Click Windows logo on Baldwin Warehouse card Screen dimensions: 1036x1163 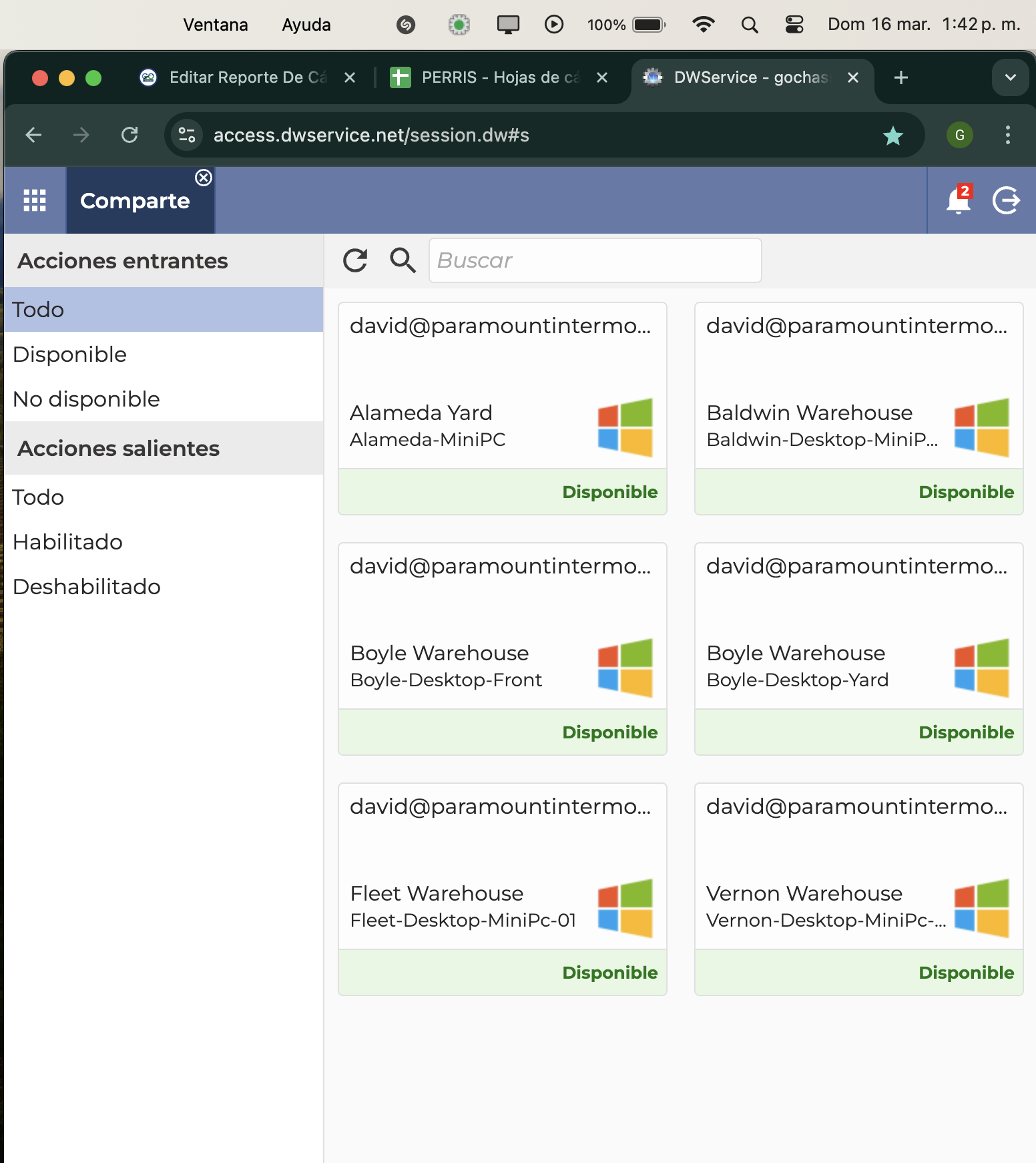click(x=982, y=427)
